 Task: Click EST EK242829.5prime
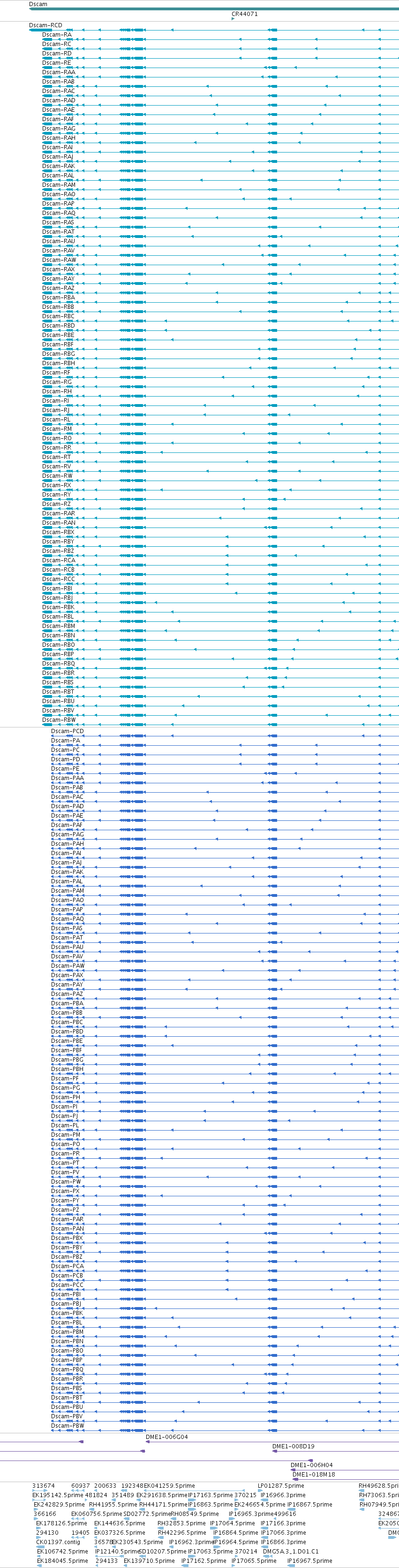(x=60, y=1504)
